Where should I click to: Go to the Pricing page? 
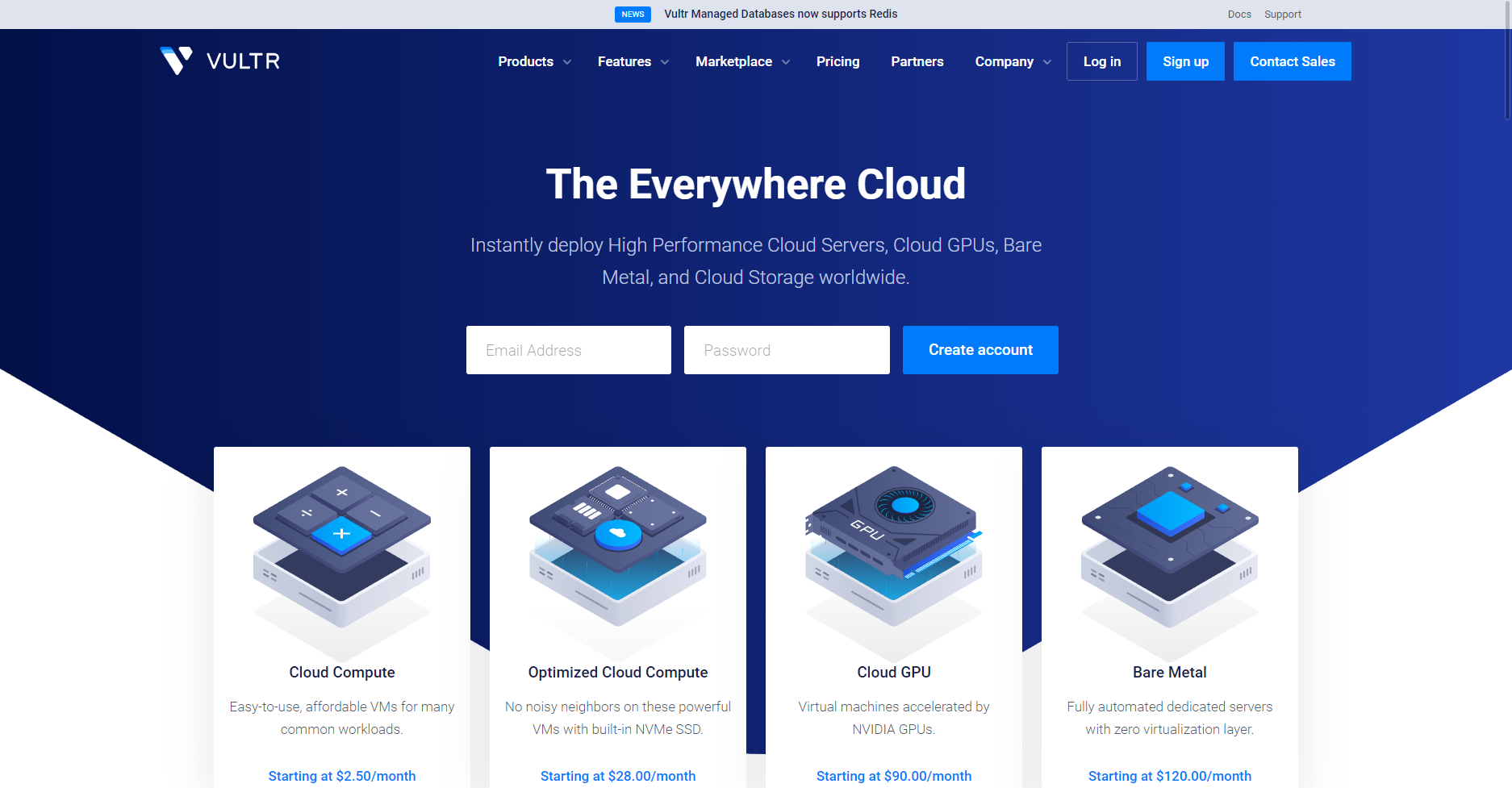(837, 61)
